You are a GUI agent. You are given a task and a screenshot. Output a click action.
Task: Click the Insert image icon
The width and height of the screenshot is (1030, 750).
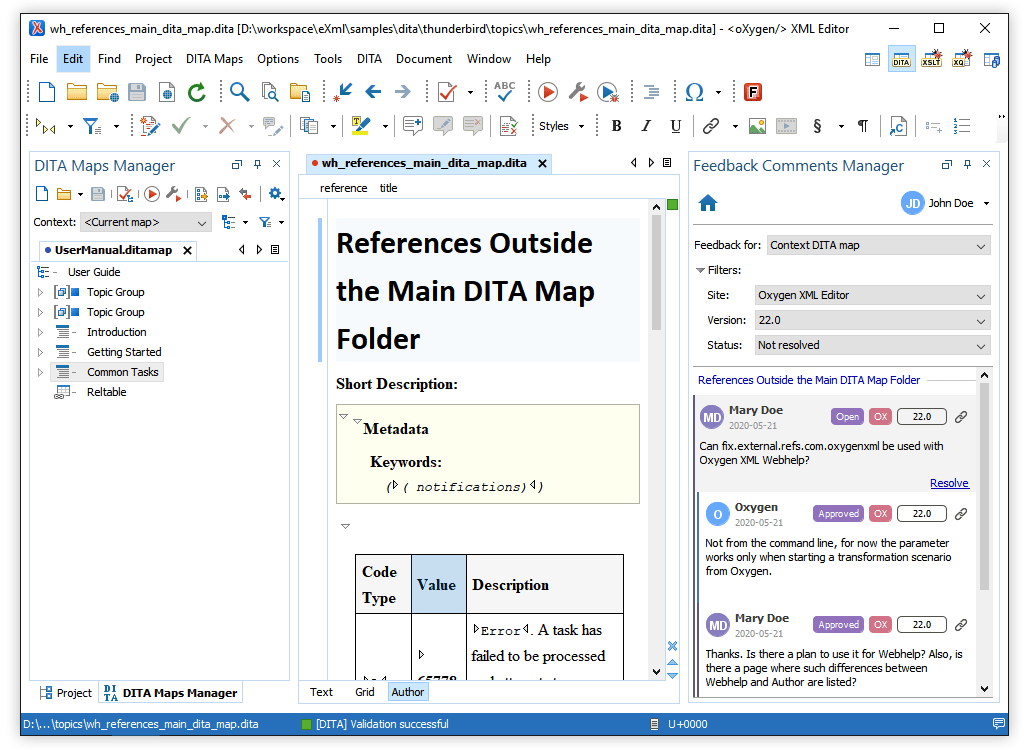(757, 126)
